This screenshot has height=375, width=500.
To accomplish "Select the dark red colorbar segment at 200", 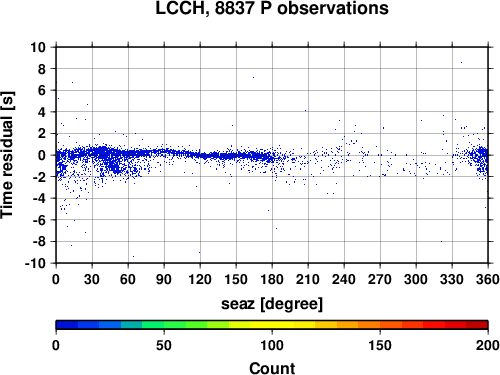I will tap(477, 325).
